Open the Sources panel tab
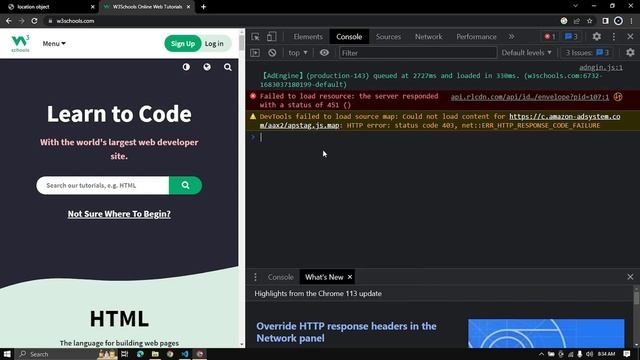The image size is (640, 360). tap(388, 37)
